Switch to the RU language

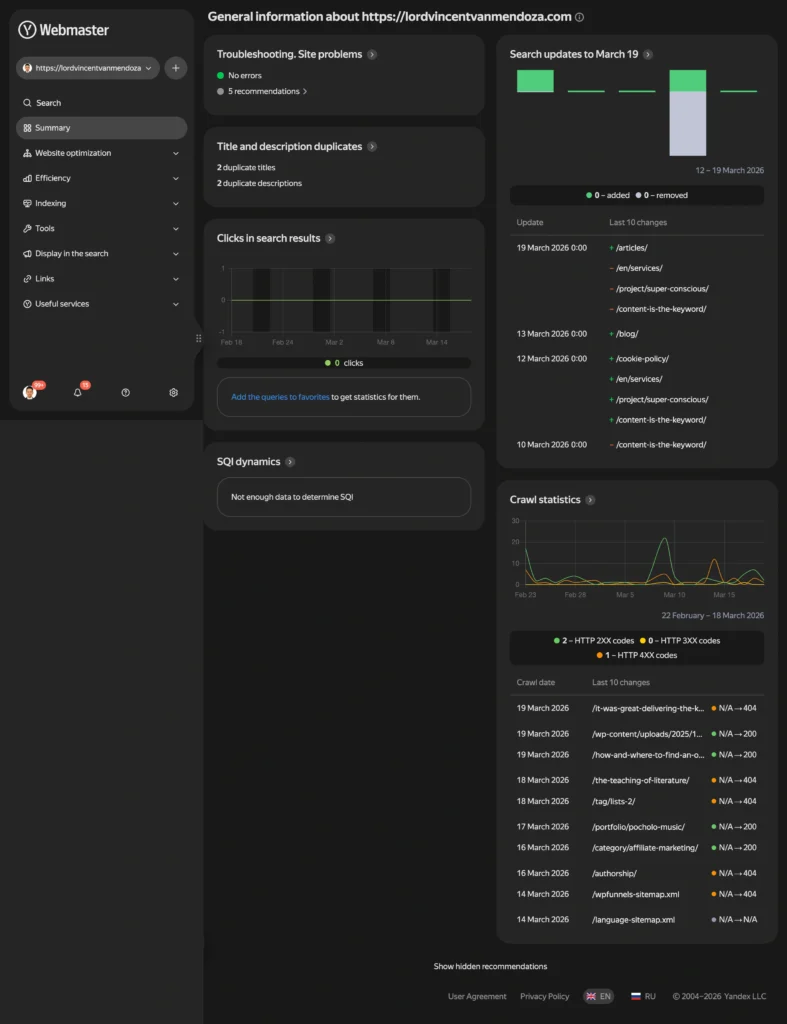point(643,997)
